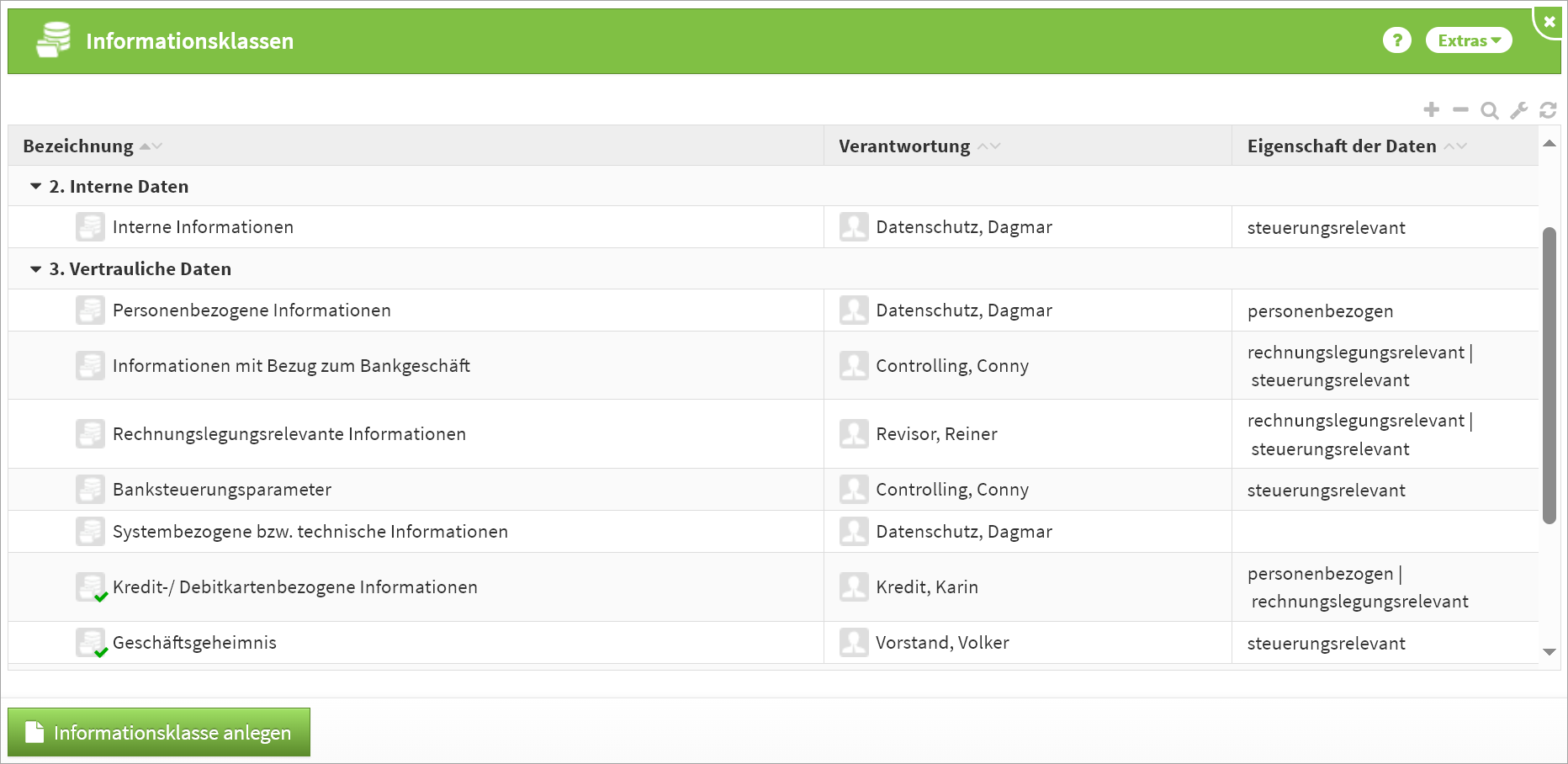Click the plus add icon in table toolbar
Screen dimensions: 1568x764
click(x=1431, y=110)
